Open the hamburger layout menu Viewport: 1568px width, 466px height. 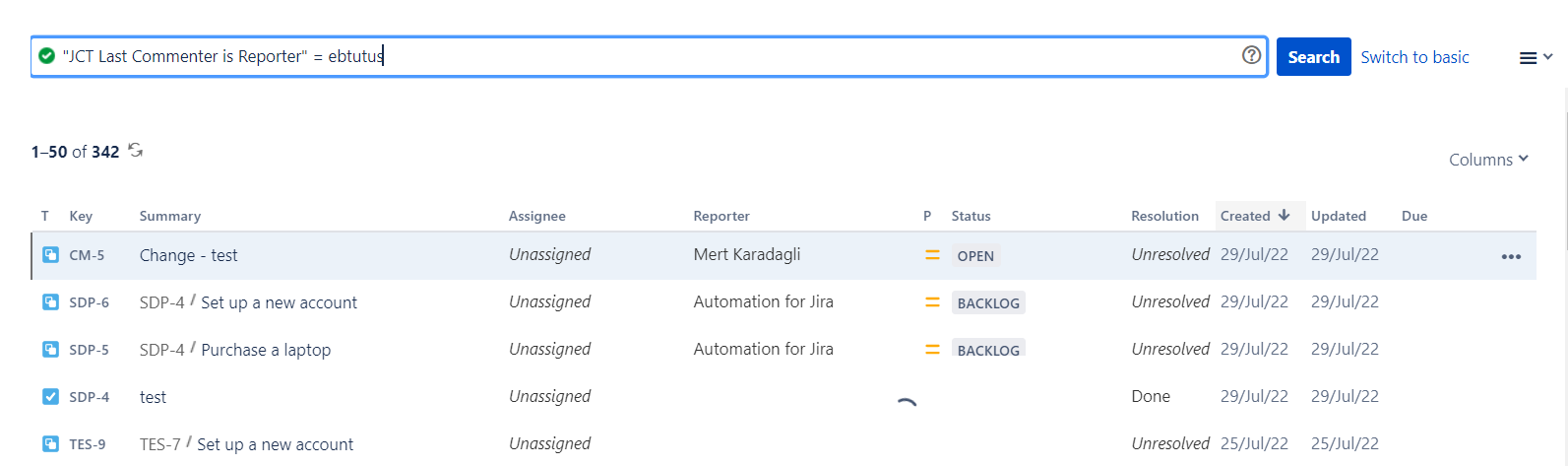tap(1536, 58)
